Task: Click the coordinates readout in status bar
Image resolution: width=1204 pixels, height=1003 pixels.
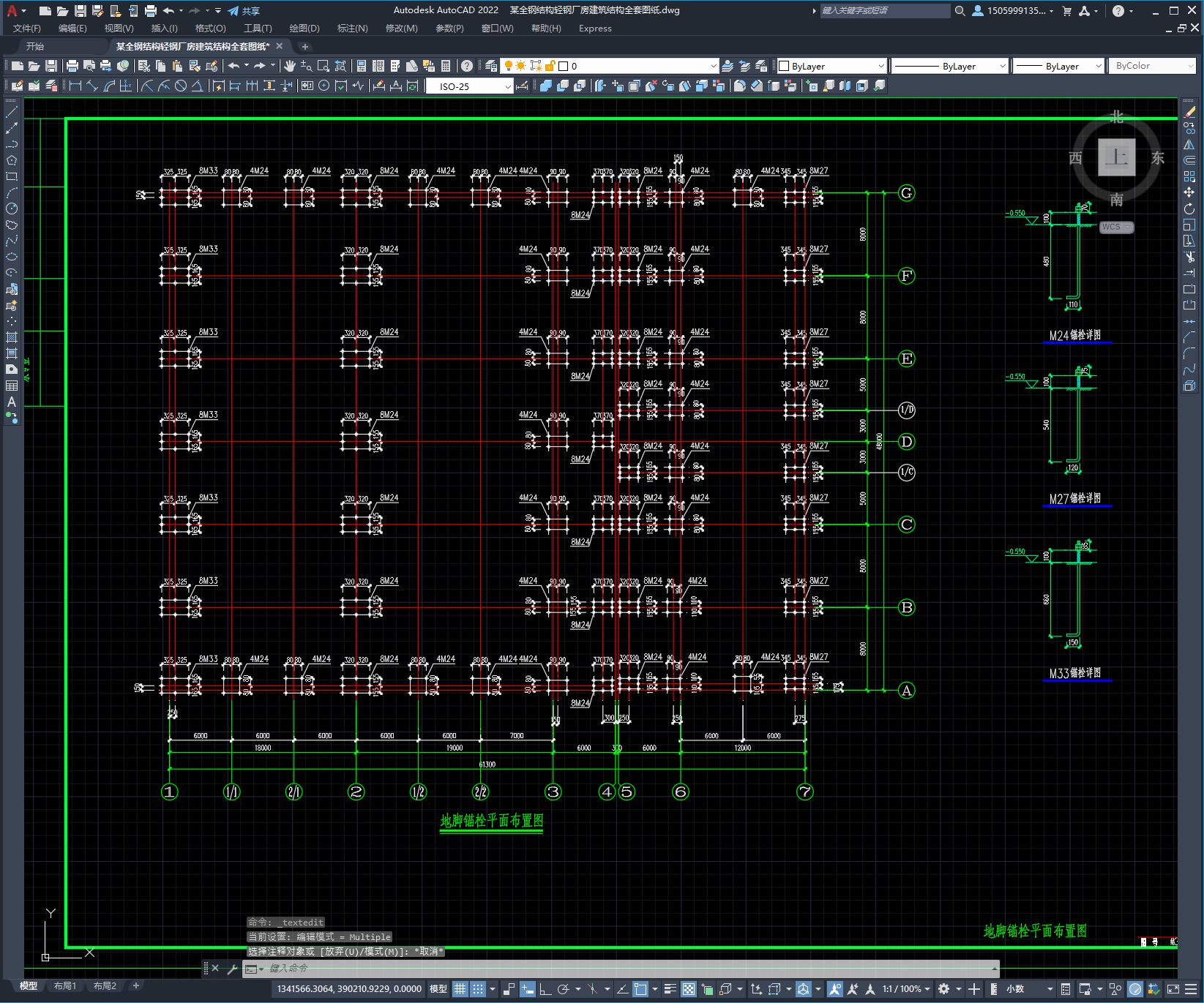Action: pos(349,989)
